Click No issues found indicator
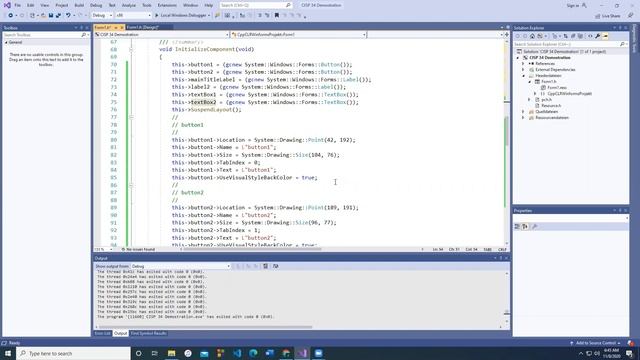 click(x=138, y=249)
